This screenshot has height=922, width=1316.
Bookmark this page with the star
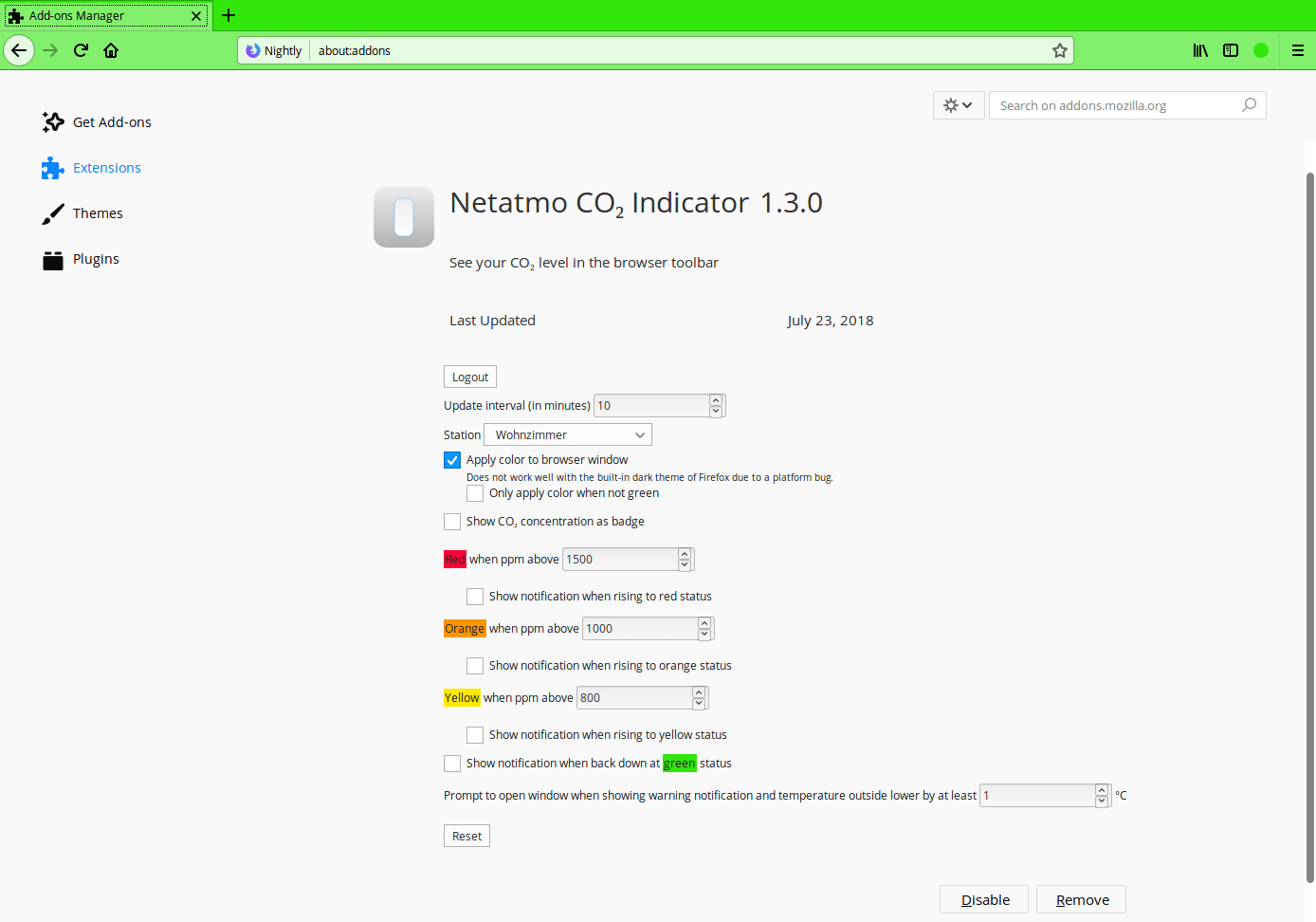(1060, 50)
